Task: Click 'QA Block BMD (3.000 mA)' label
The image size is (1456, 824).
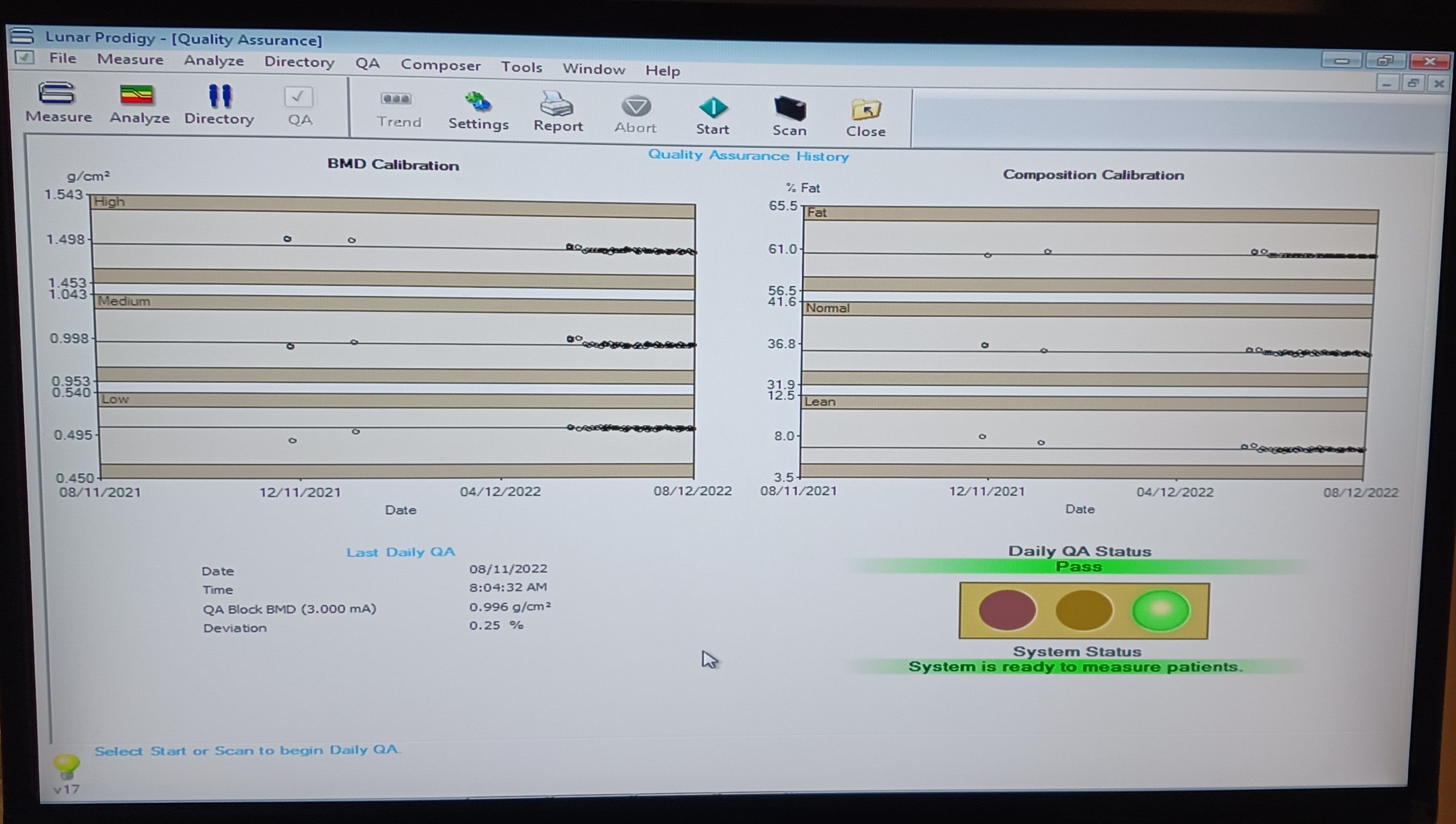Action: [x=289, y=610]
